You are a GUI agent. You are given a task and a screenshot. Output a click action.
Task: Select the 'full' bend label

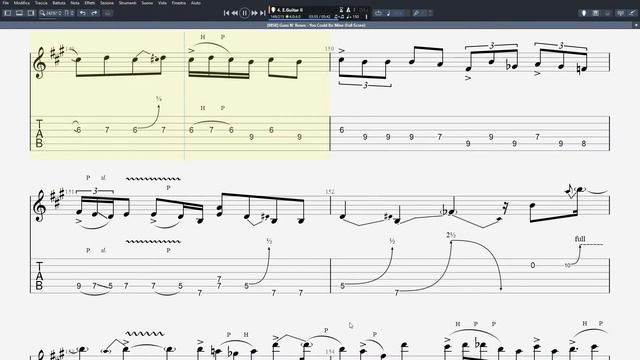[580, 239]
